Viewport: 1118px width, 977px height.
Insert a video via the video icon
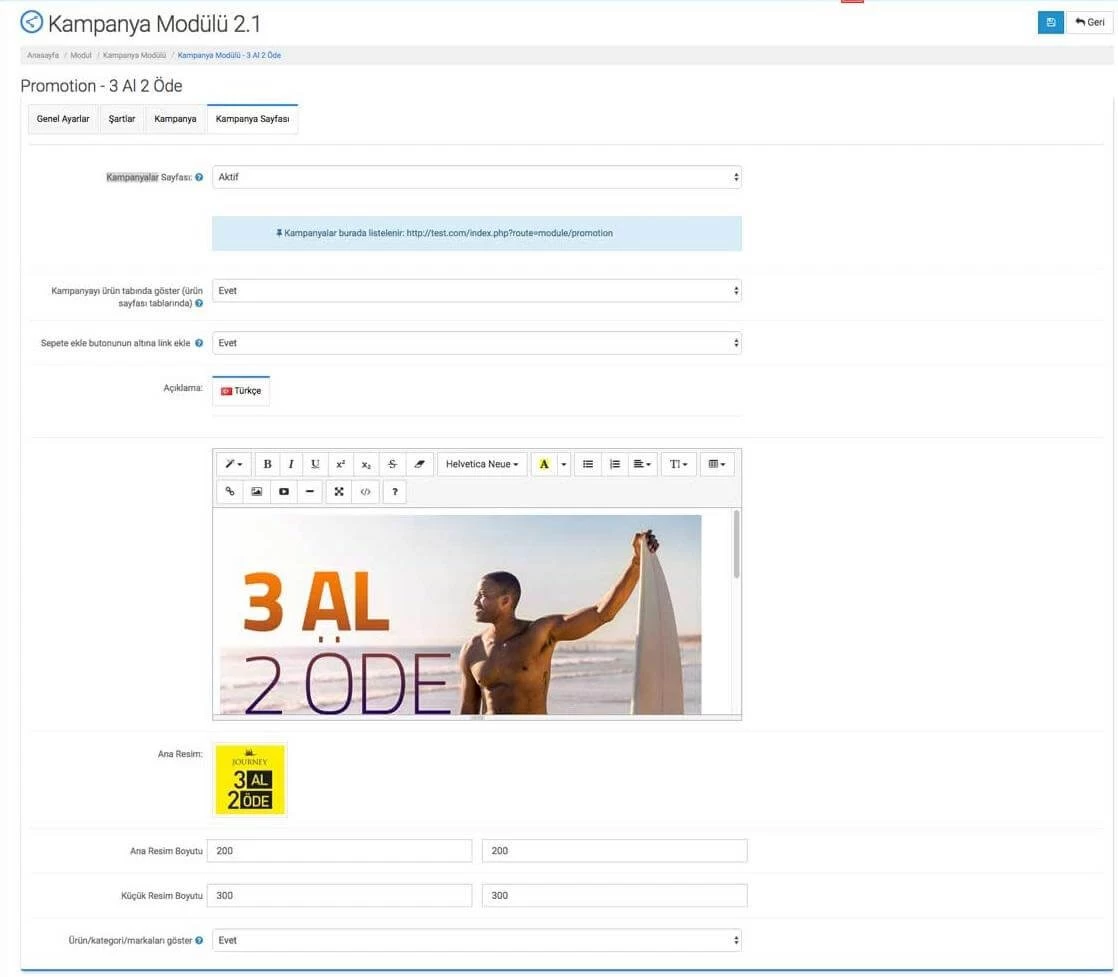(284, 492)
